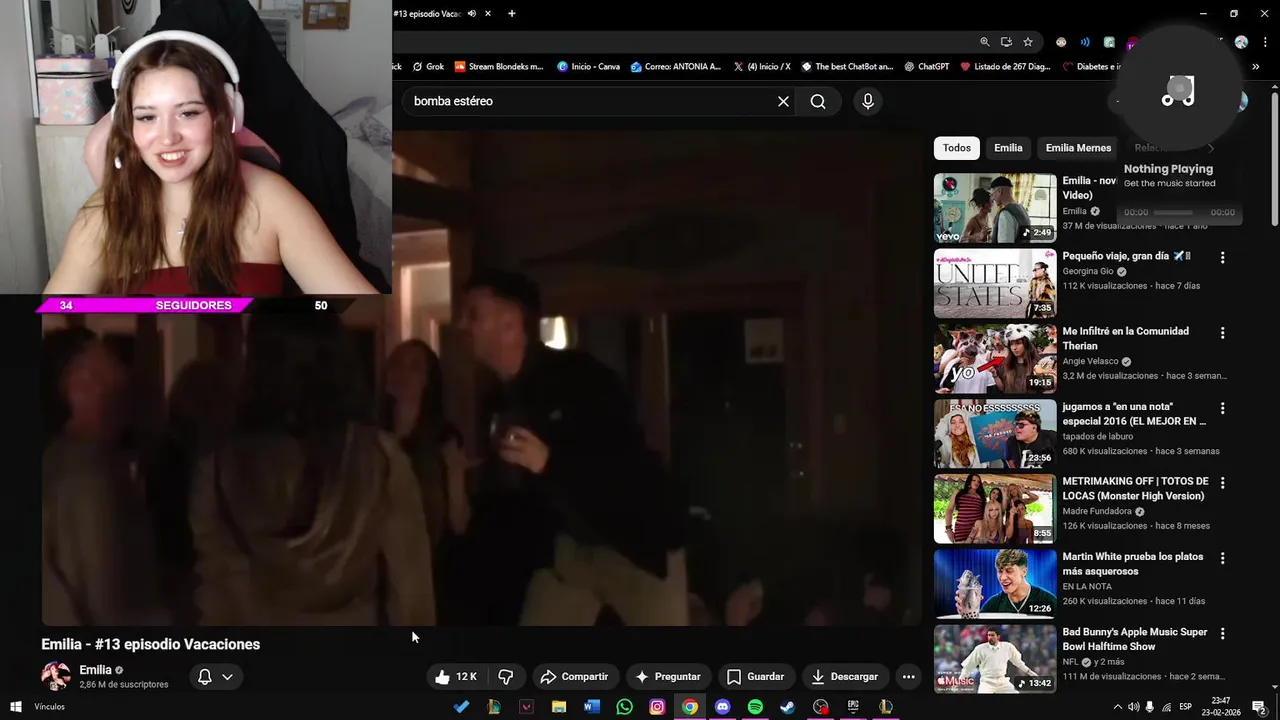Open options for Bad Bunny's Halftime Show video
This screenshot has width=1280, height=720.
click(x=1222, y=634)
